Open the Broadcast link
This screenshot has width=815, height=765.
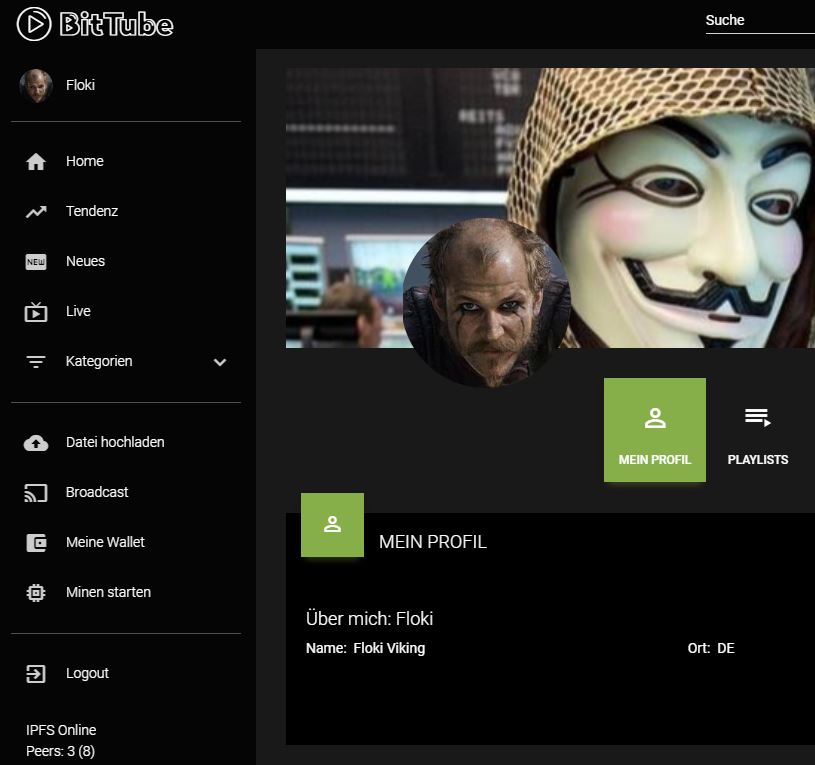click(97, 492)
